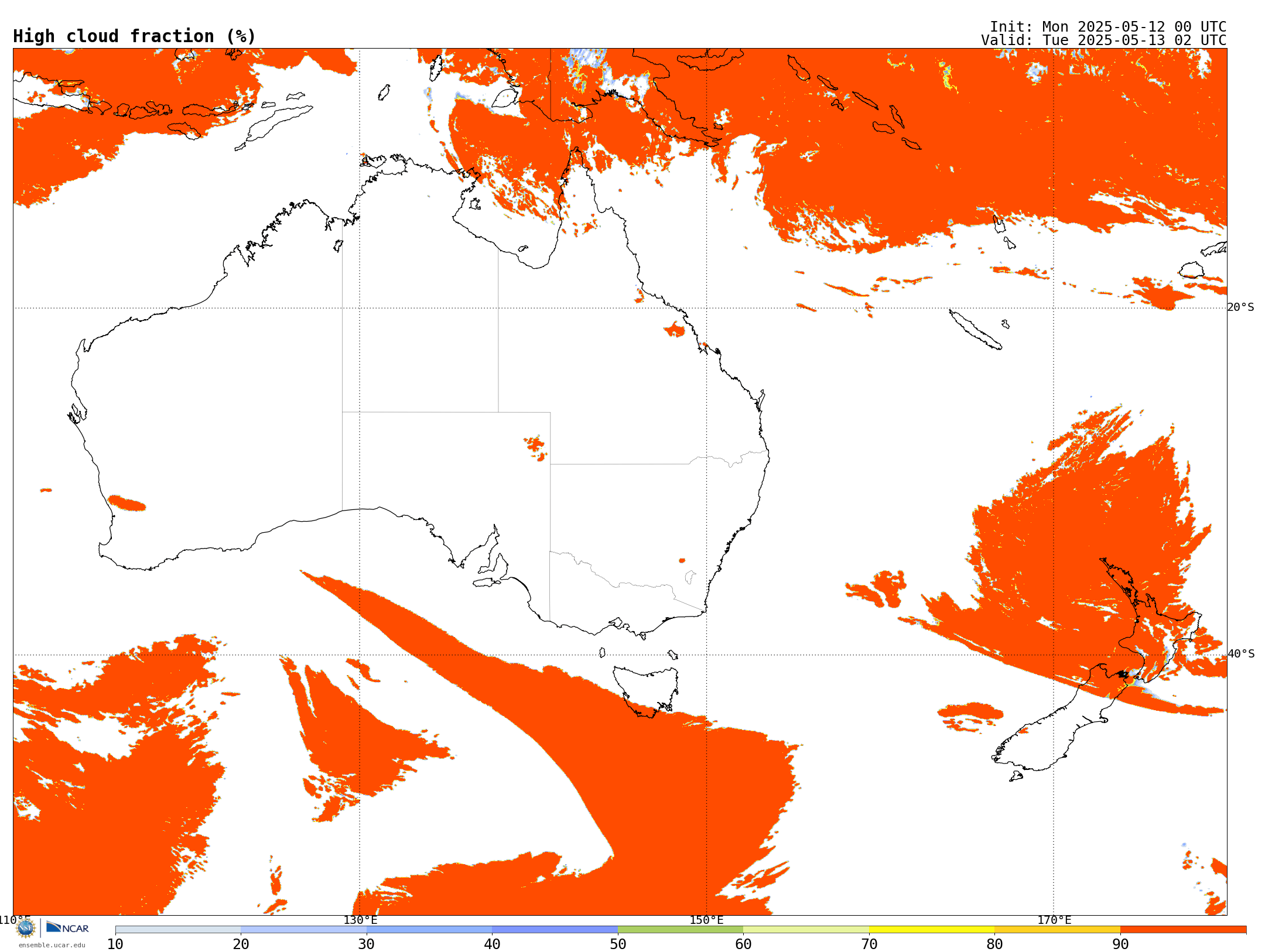Click the 40–50 periwinkle colorbar segment
Image resolution: width=1265 pixels, height=952 pixels.
[555, 930]
